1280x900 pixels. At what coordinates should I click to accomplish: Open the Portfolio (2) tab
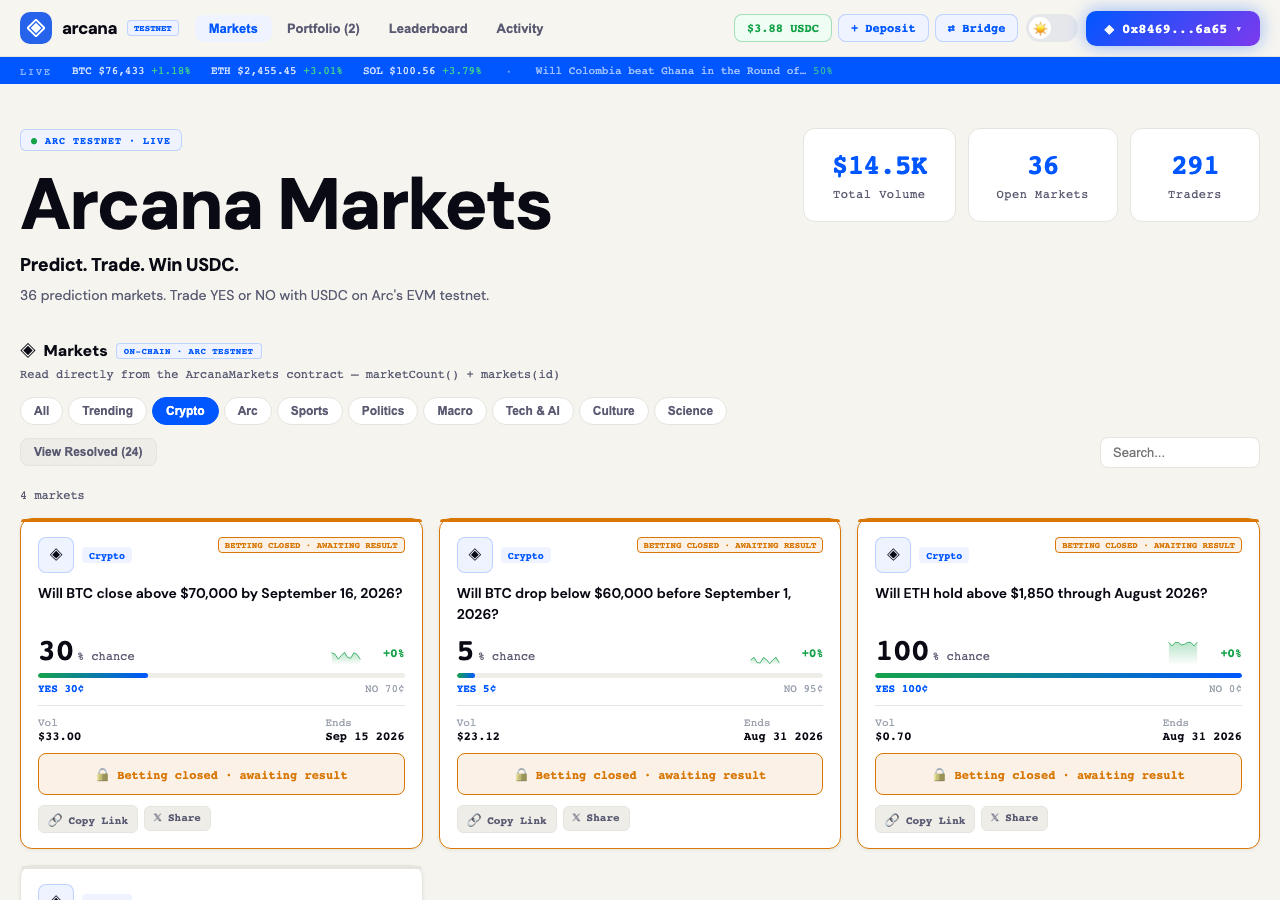[323, 28]
